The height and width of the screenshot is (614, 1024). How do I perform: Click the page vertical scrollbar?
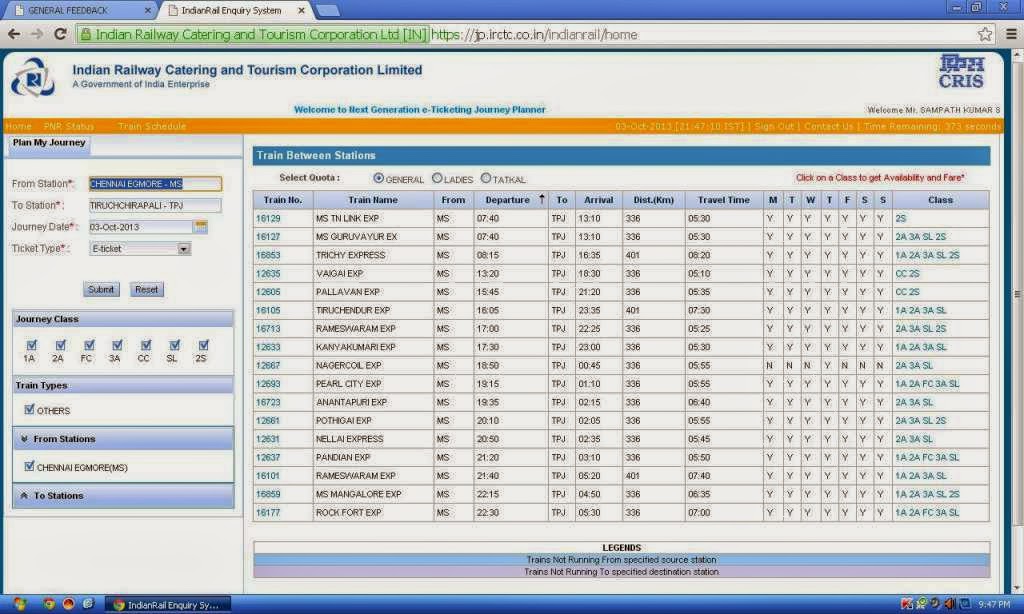click(x=1017, y=294)
